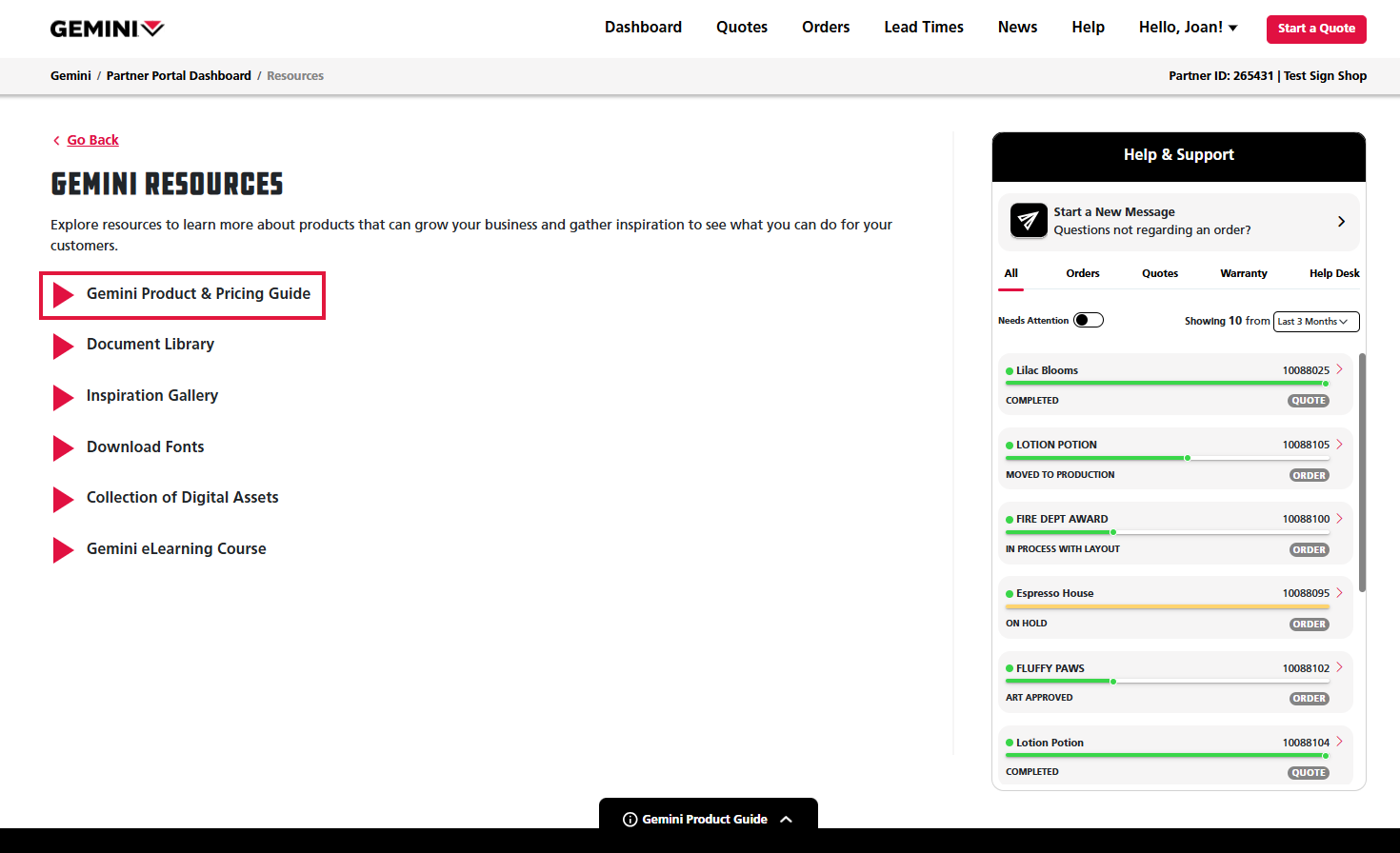
Task: Expand the Gemini Product Guide bottom panel chevron
Action: click(x=786, y=820)
